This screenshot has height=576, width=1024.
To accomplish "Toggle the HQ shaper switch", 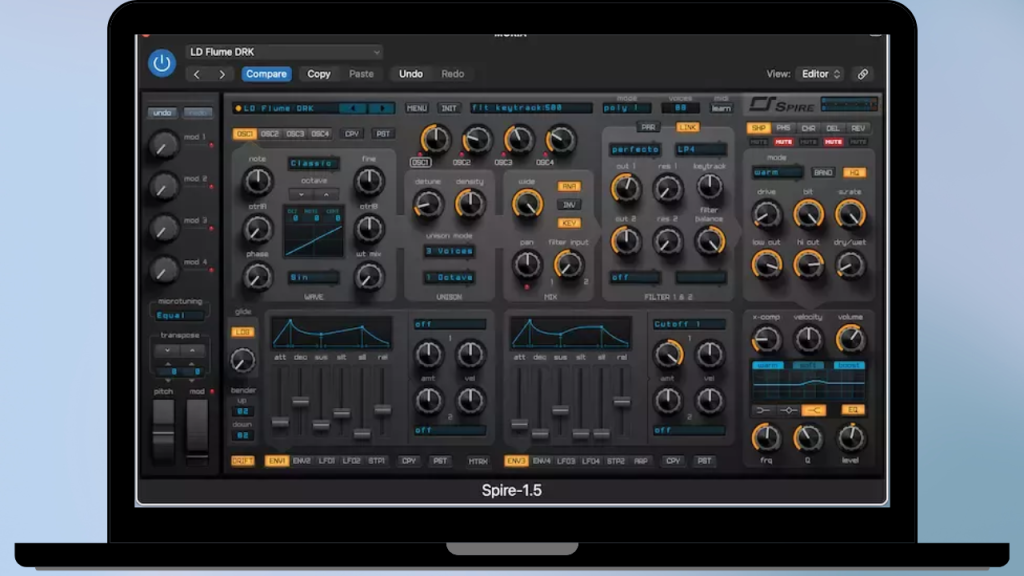I will click(854, 173).
